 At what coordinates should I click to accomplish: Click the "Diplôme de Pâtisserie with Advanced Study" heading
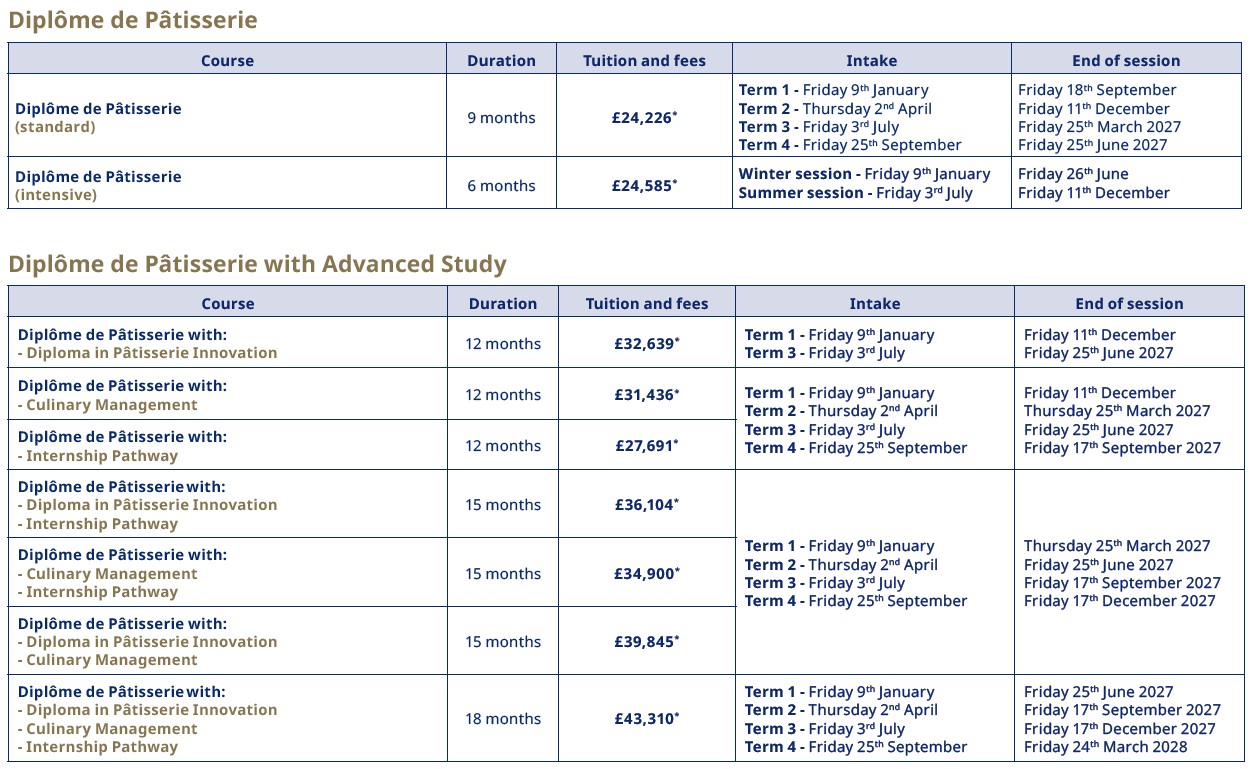[258, 264]
